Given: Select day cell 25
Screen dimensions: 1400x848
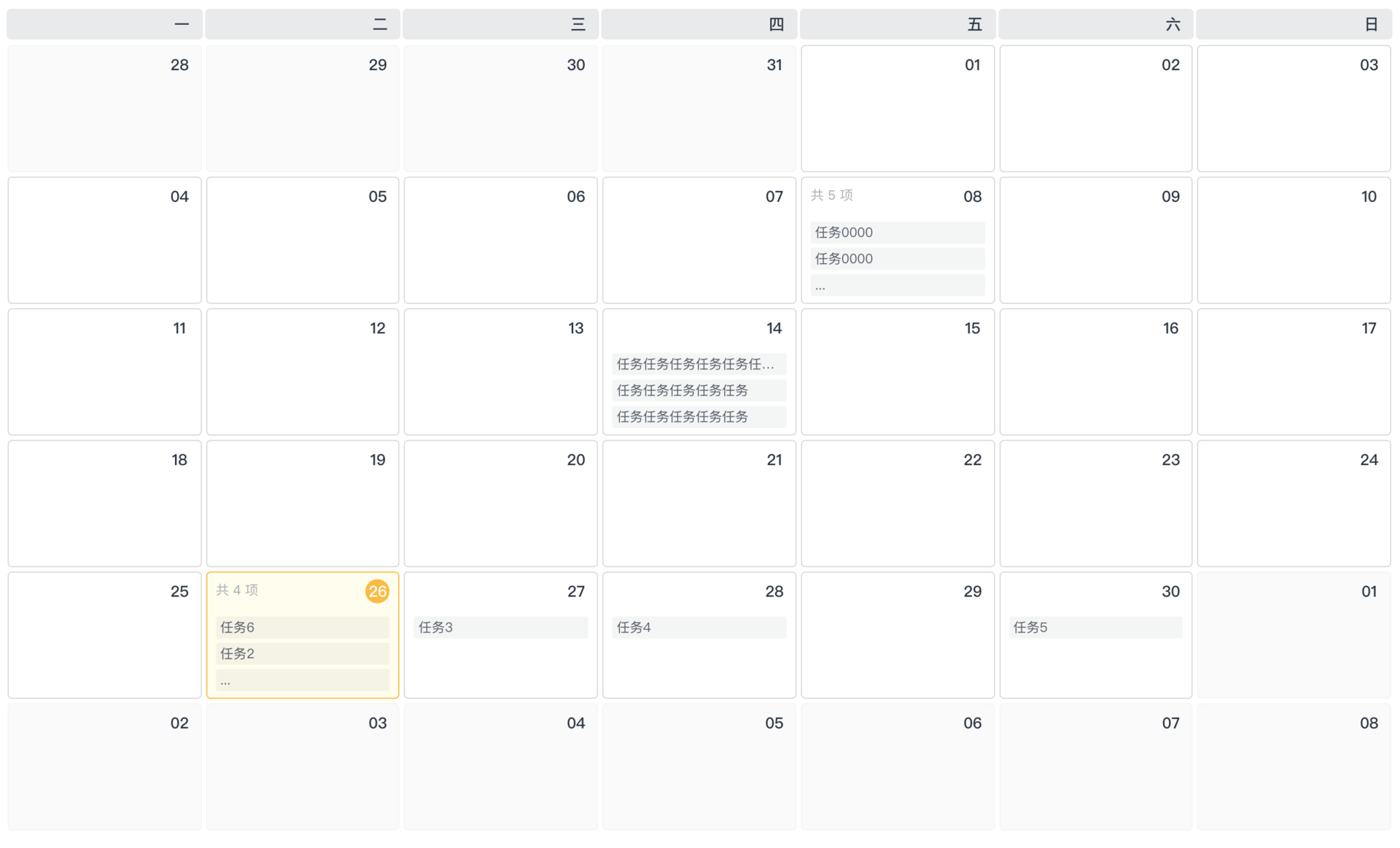Looking at the screenshot, I should pos(104,635).
